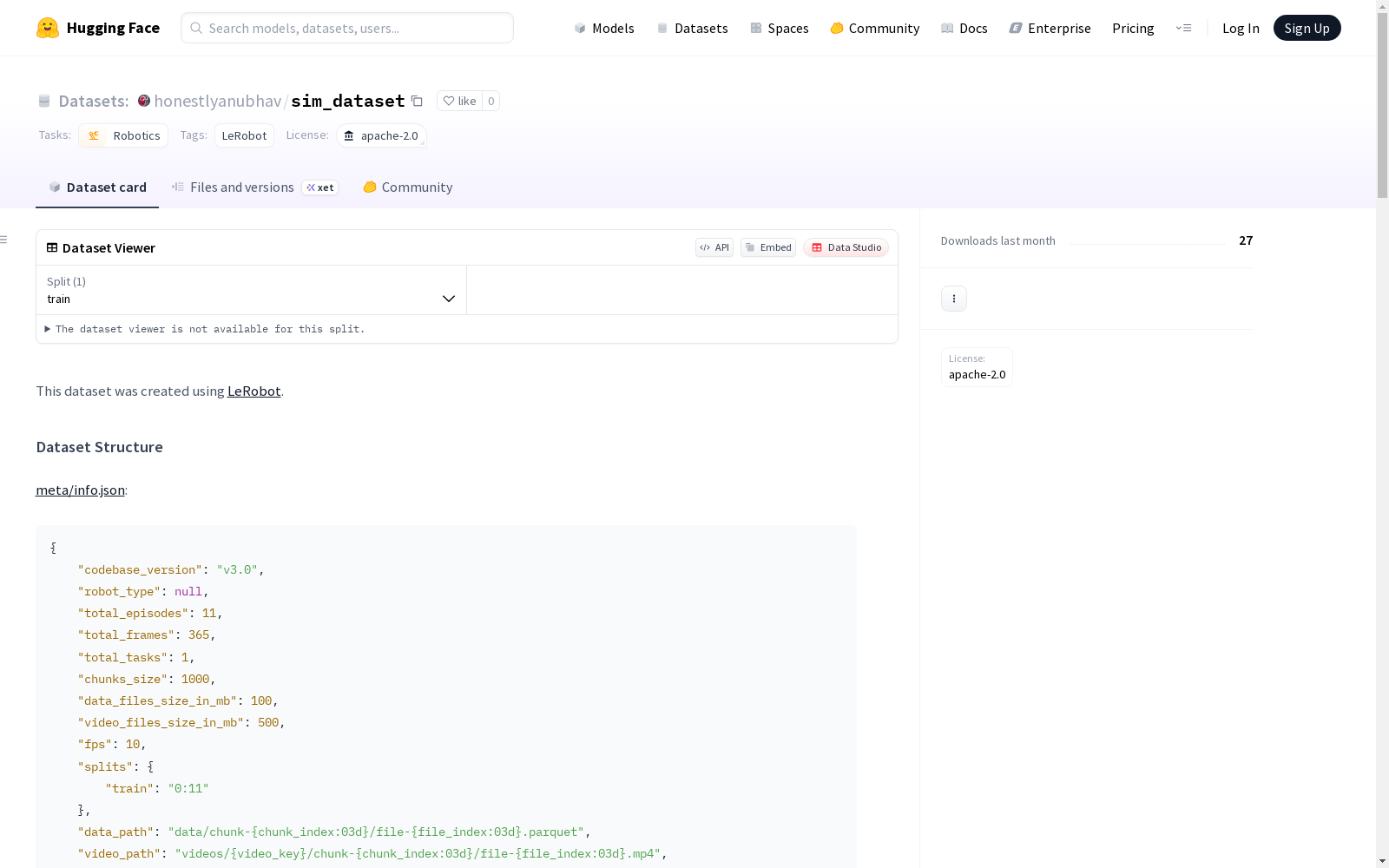
Task: Click the Log In link
Action: click(1241, 28)
